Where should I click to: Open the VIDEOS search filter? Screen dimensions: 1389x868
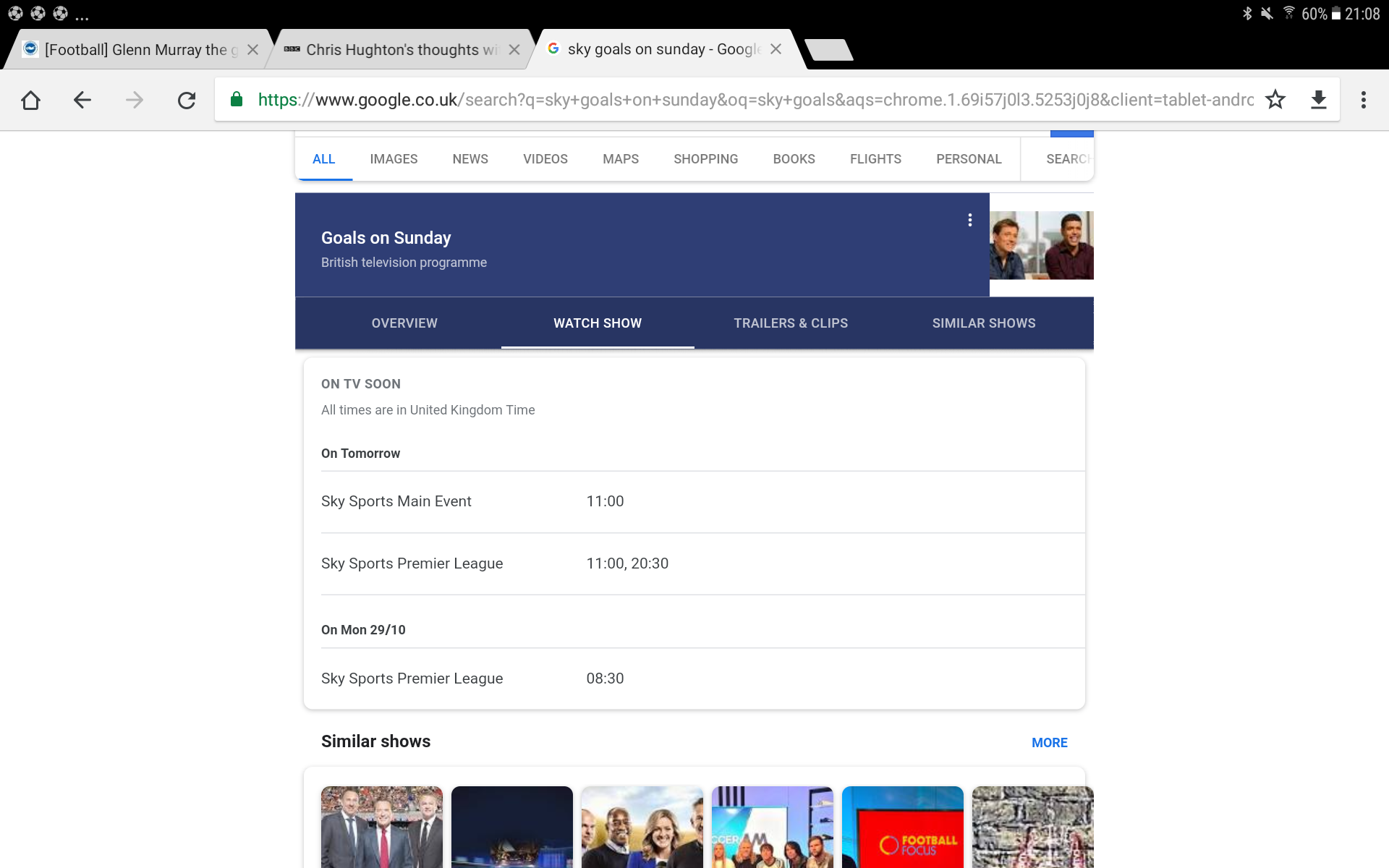545,159
